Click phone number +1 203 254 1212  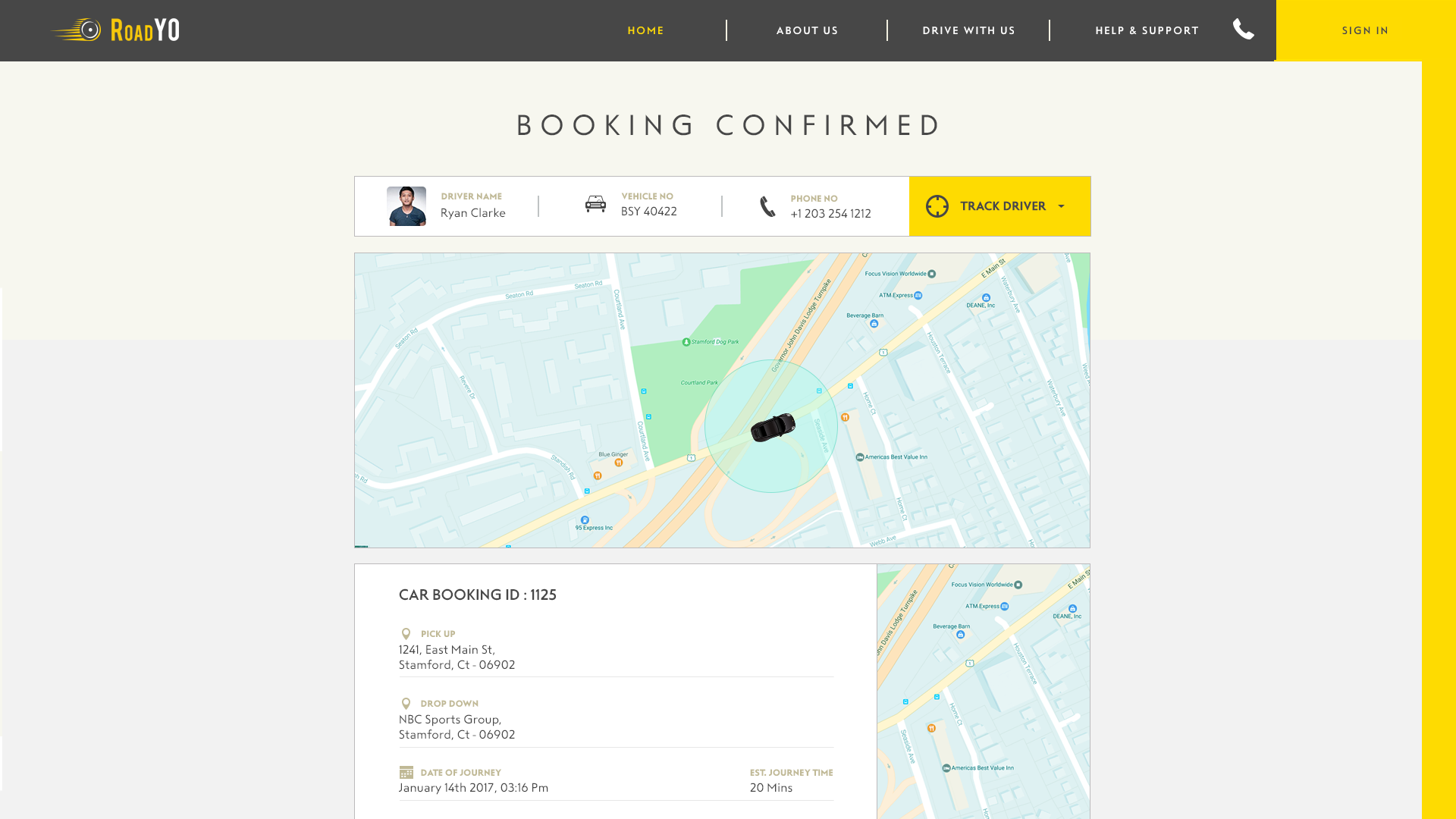click(830, 214)
